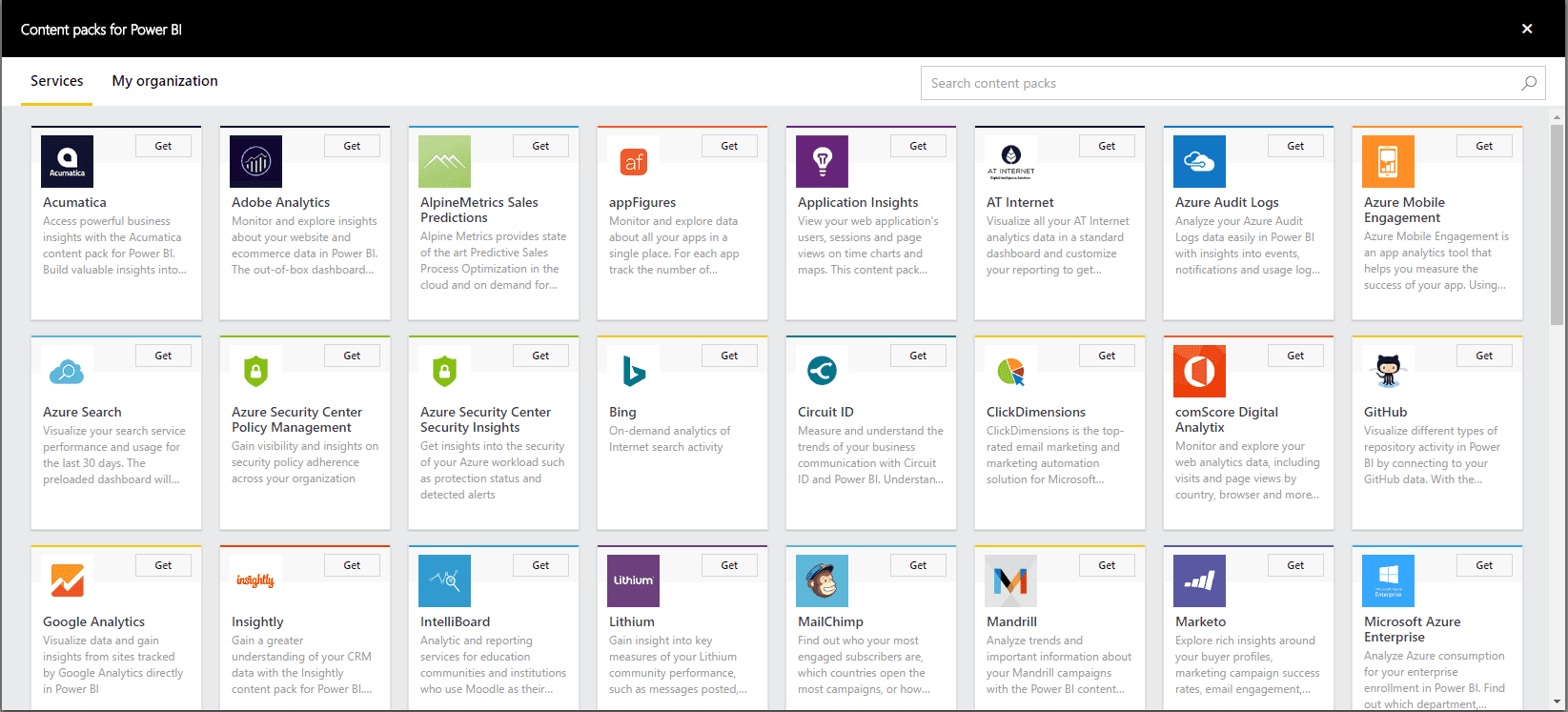Get the AT Internet content pack

1107,146
